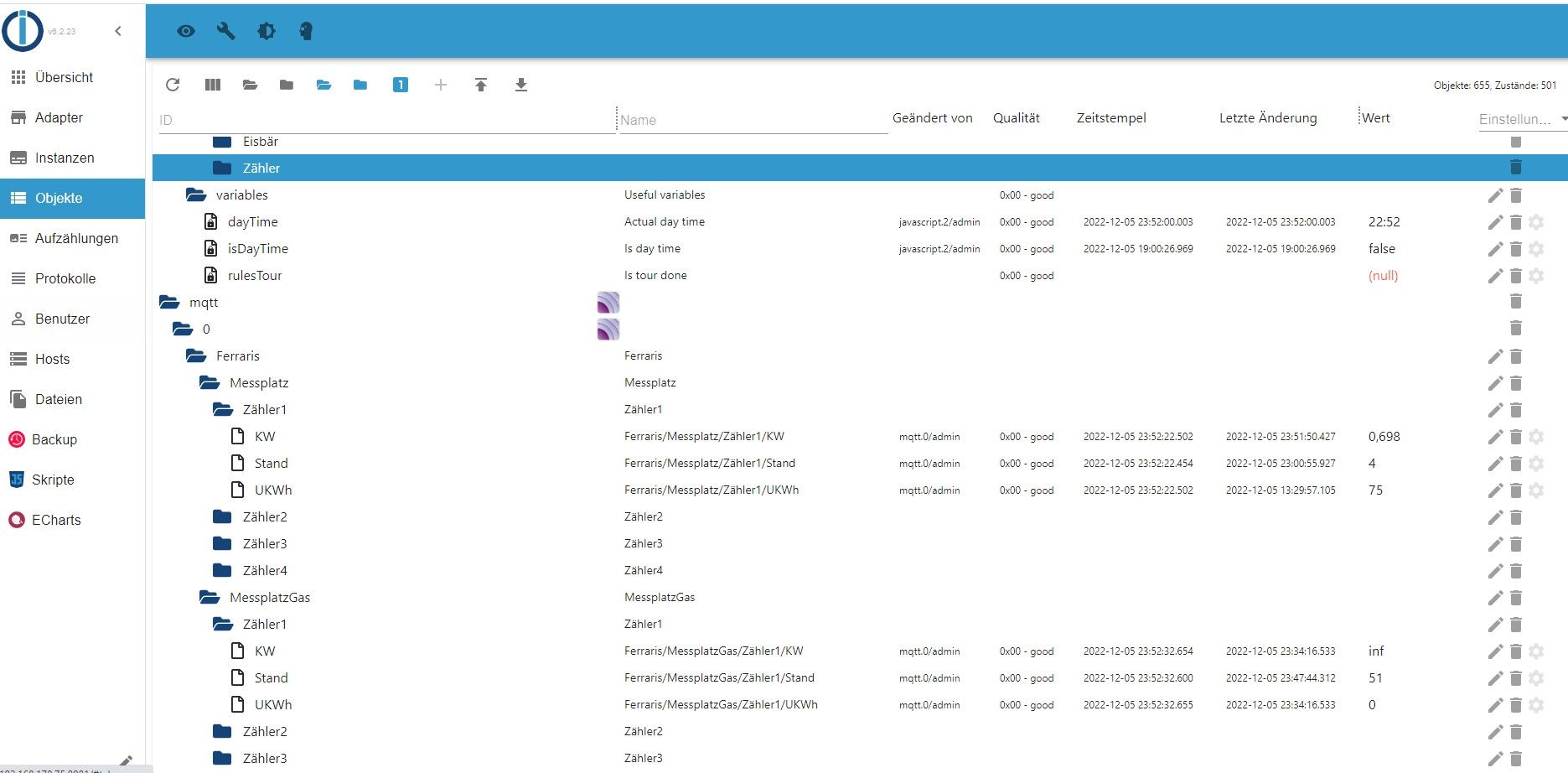Edit the MessplatzGas folder object

tap(1495, 598)
